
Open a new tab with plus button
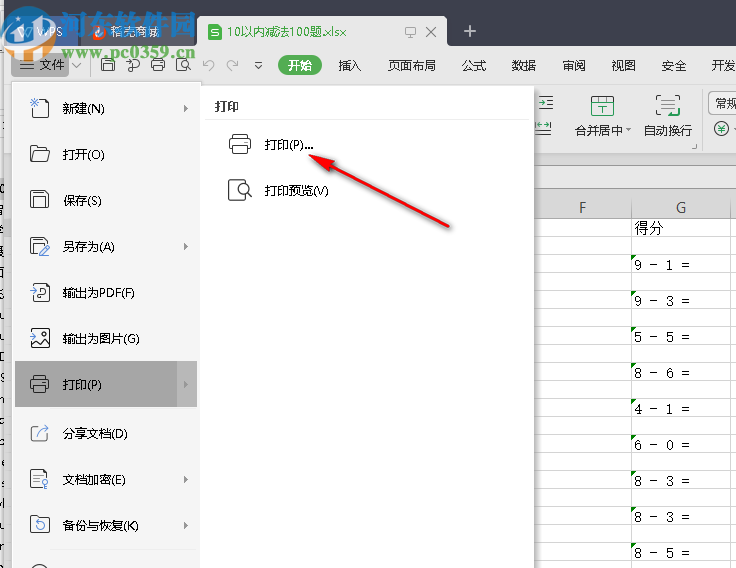pyautogui.click(x=469, y=31)
